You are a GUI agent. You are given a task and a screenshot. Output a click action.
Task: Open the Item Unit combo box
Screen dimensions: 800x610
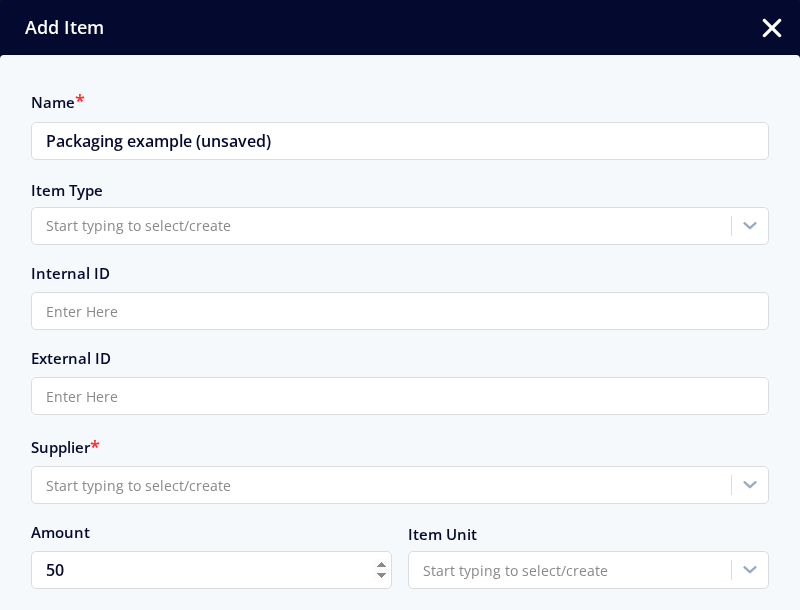(588, 570)
